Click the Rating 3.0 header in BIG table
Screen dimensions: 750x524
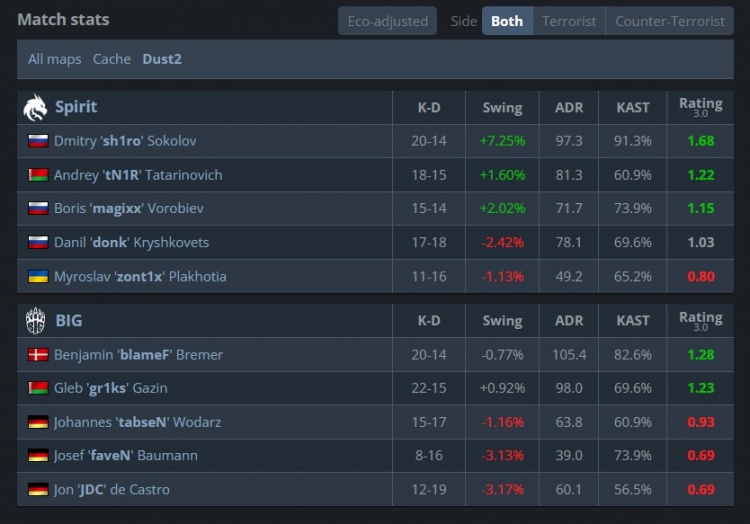(701, 320)
